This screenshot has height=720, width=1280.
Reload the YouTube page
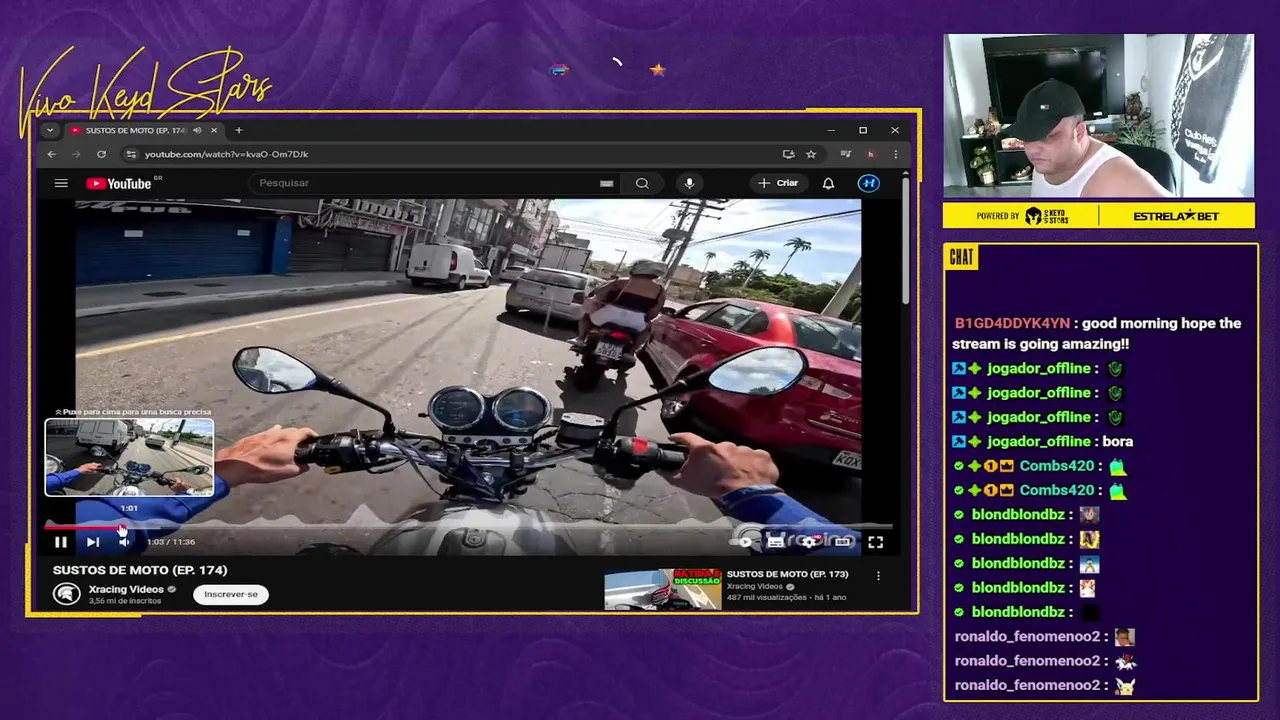pyautogui.click(x=101, y=154)
